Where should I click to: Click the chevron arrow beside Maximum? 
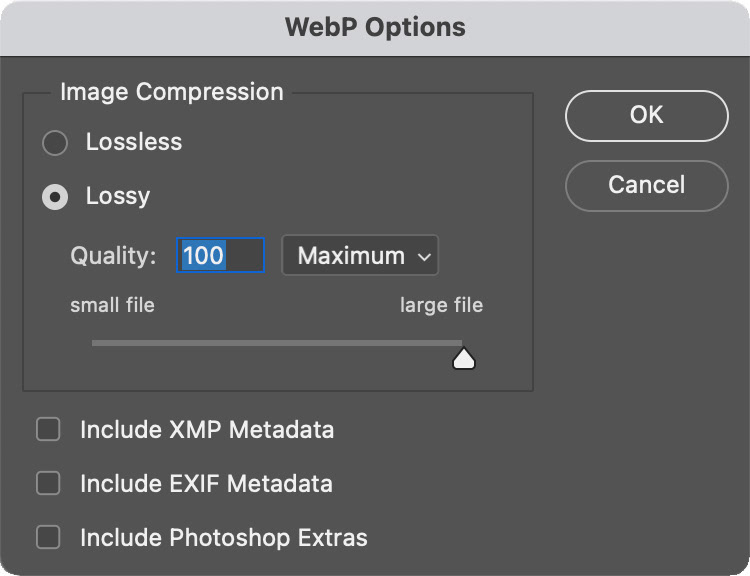coord(424,257)
